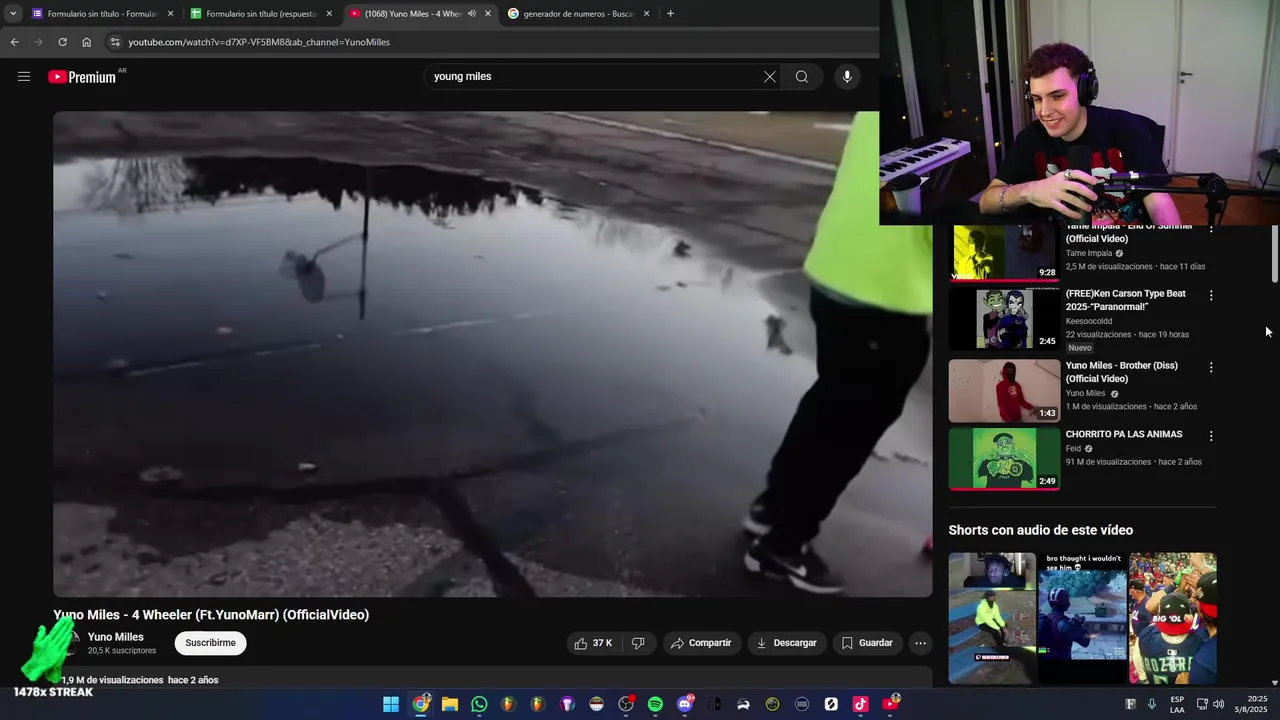Switch to the first 'Formulario sin título' Forms tab
Image resolution: width=1280 pixels, height=720 pixels.
point(102,14)
